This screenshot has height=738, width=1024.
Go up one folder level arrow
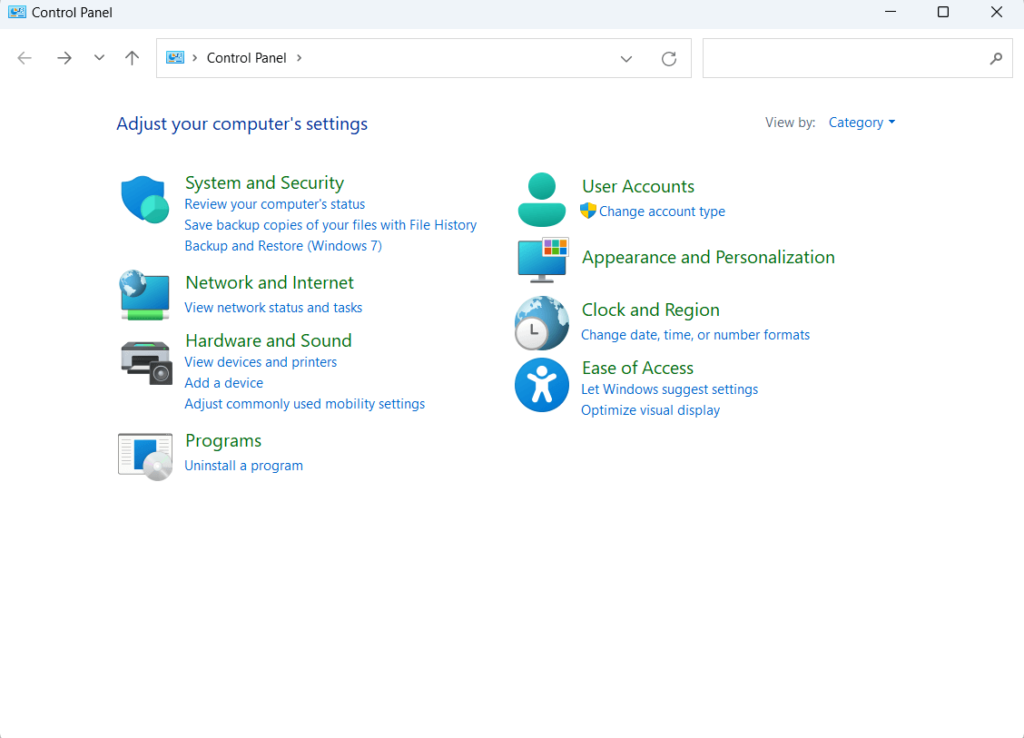click(132, 58)
